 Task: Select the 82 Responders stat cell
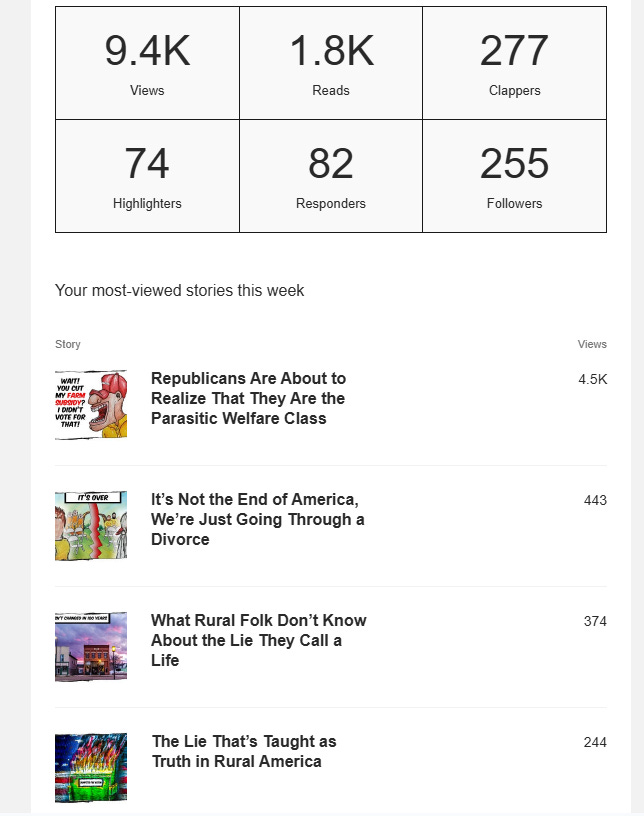331,176
